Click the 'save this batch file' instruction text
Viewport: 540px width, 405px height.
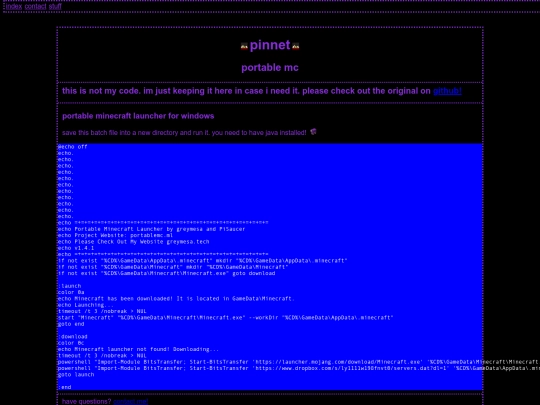pos(184,133)
